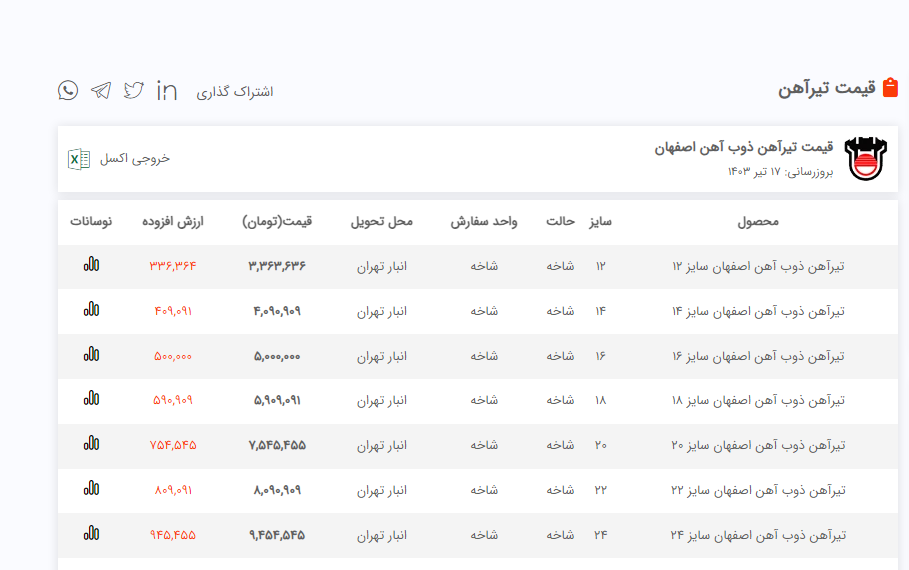
Task: Click the خروجی اکسل export link
Action: pos(135,159)
